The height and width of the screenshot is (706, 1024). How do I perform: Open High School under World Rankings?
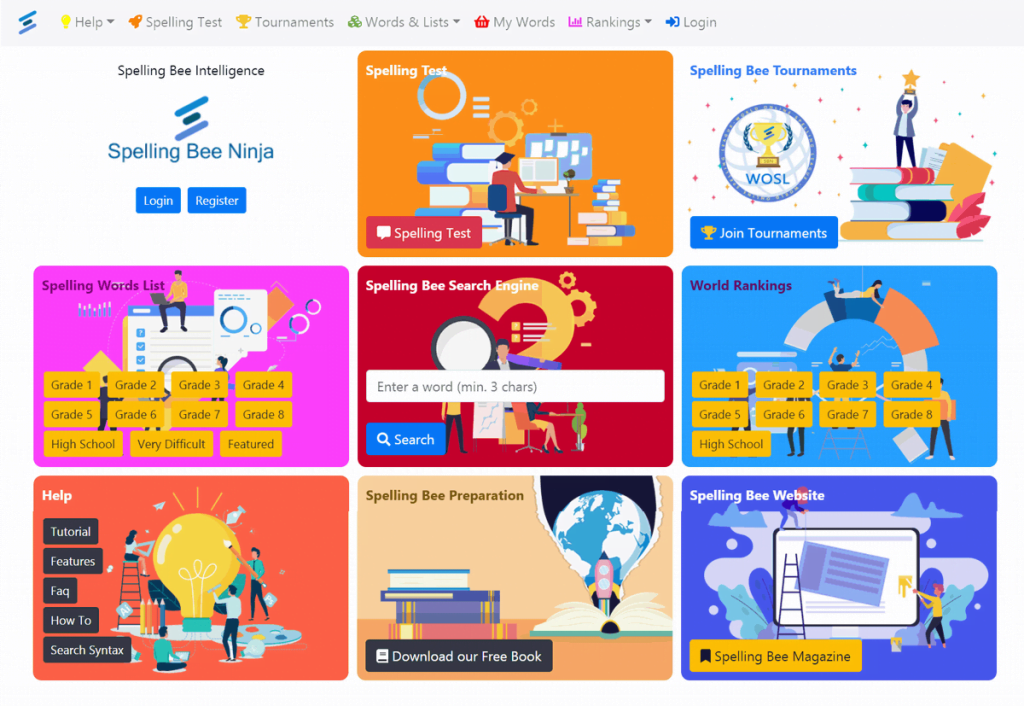[731, 444]
